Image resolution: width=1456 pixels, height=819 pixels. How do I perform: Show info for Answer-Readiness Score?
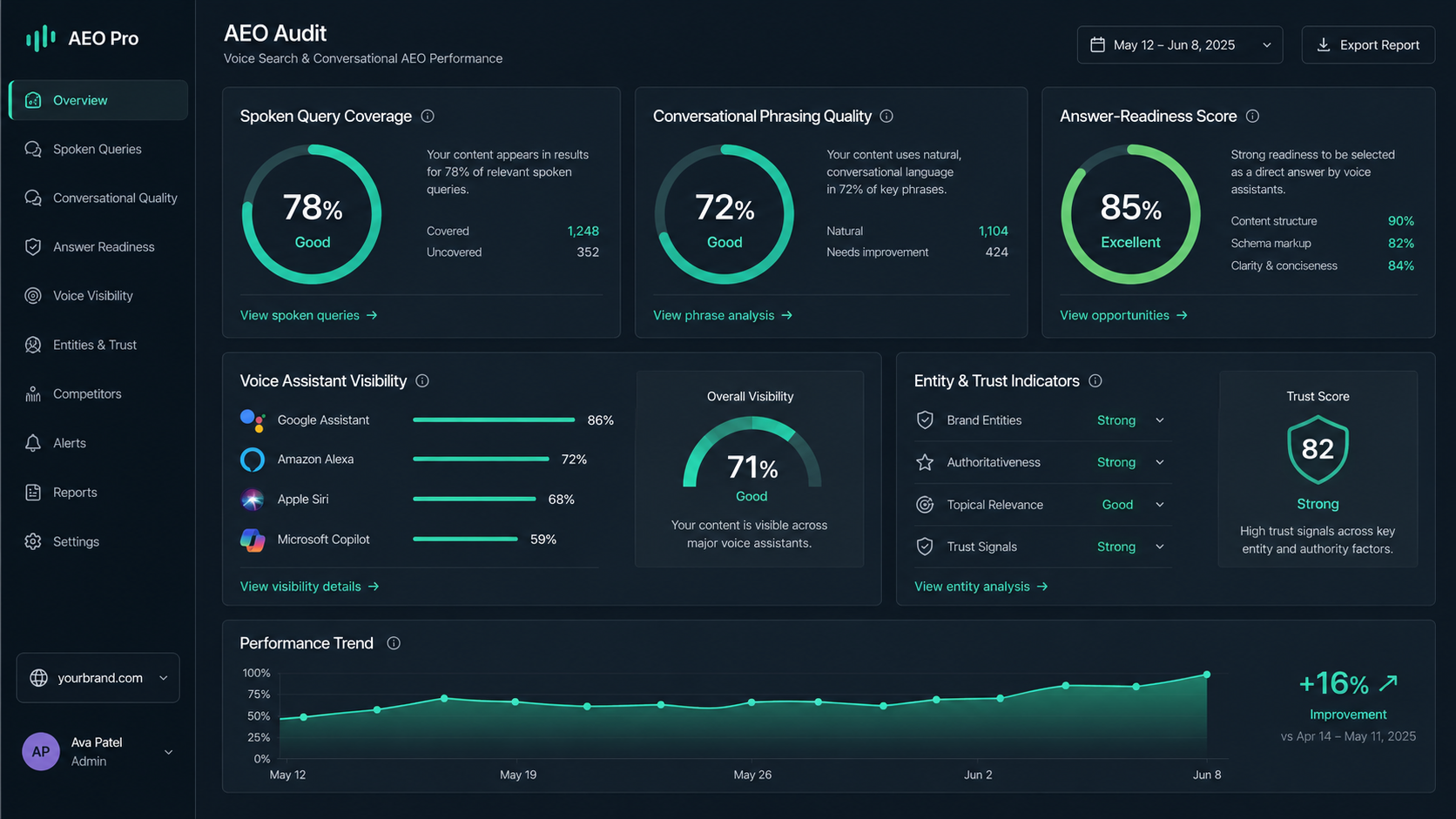tap(1252, 116)
